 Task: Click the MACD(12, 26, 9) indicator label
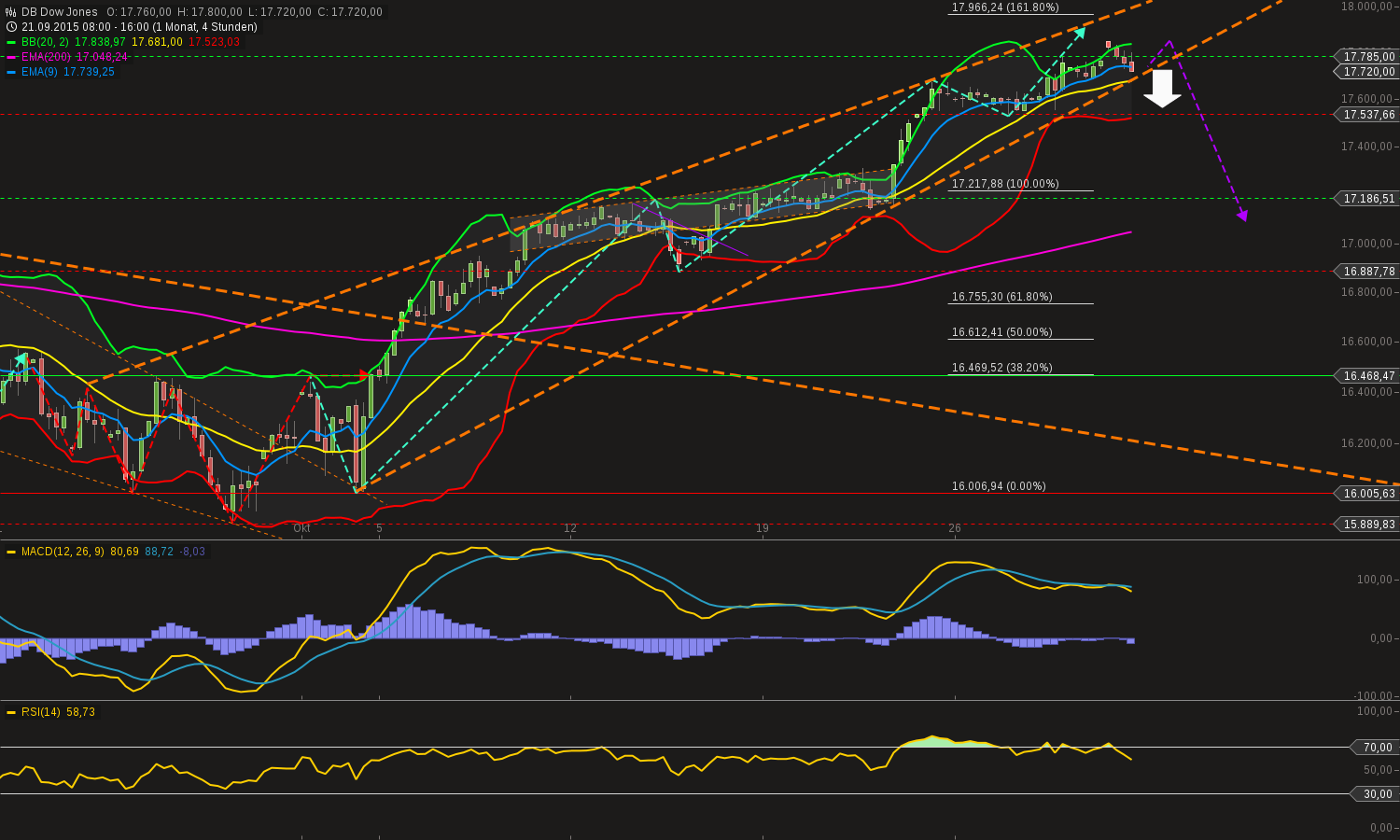pyautogui.click(x=63, y=552)
